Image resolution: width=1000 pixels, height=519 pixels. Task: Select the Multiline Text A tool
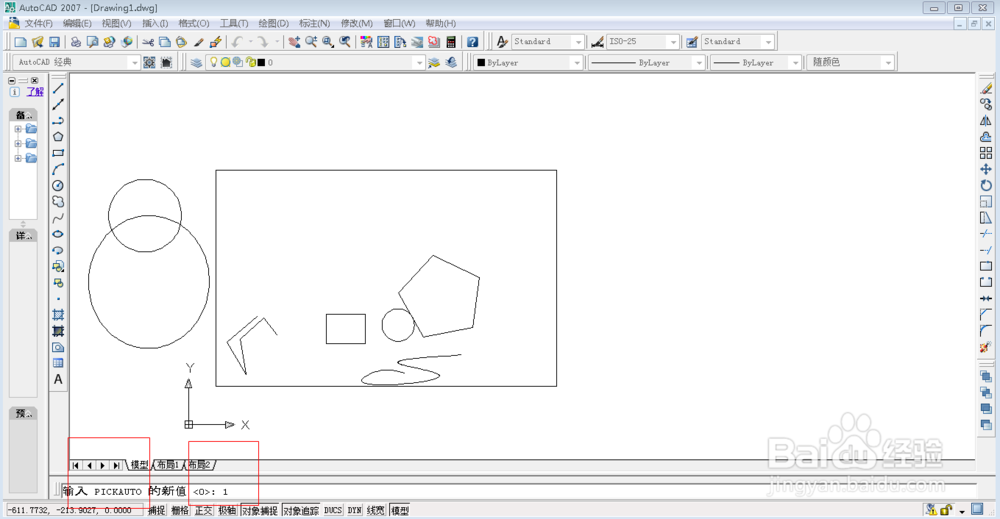pos(58,379)
